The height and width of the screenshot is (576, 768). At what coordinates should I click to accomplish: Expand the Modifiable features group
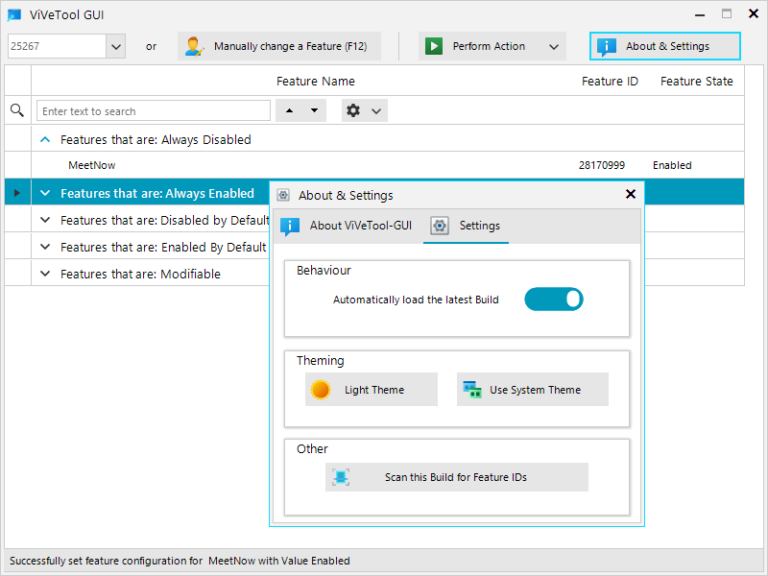[45, 274]
